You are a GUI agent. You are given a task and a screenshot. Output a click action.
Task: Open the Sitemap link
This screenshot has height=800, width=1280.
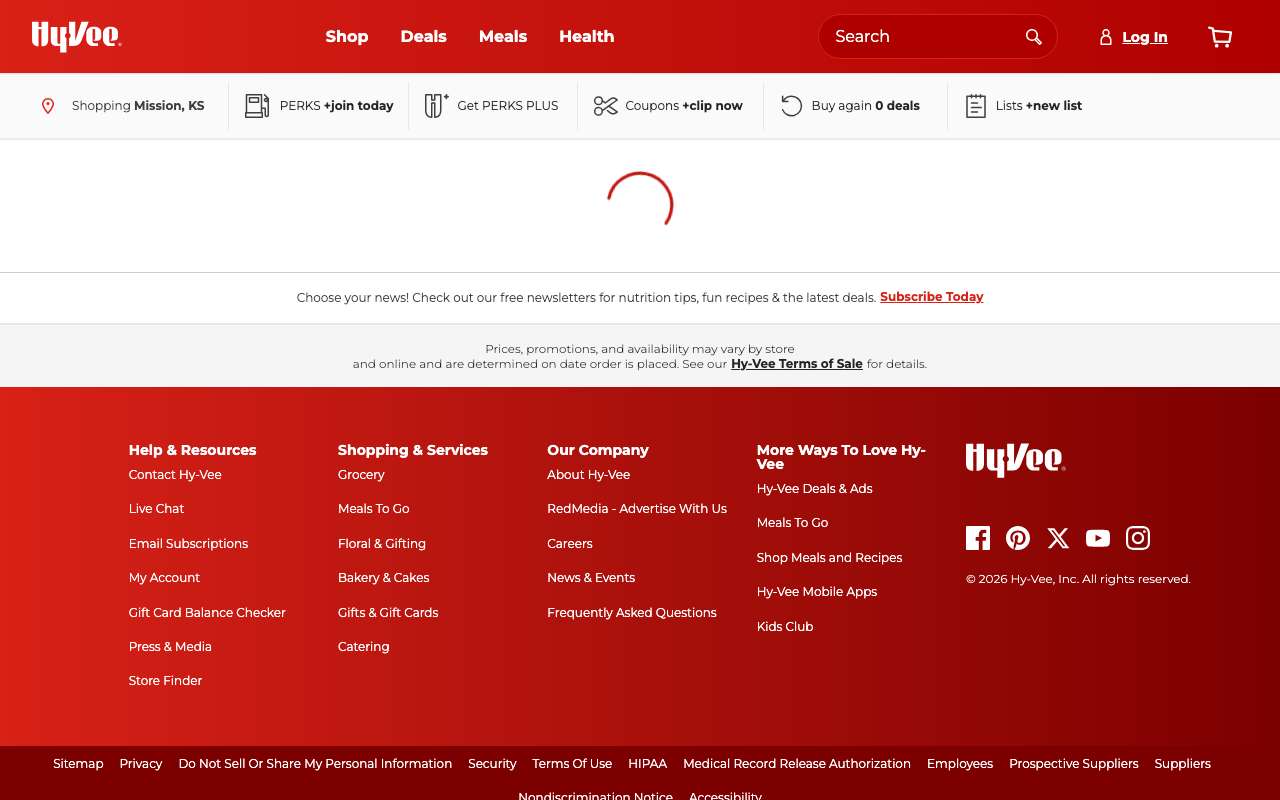(78, 764)
